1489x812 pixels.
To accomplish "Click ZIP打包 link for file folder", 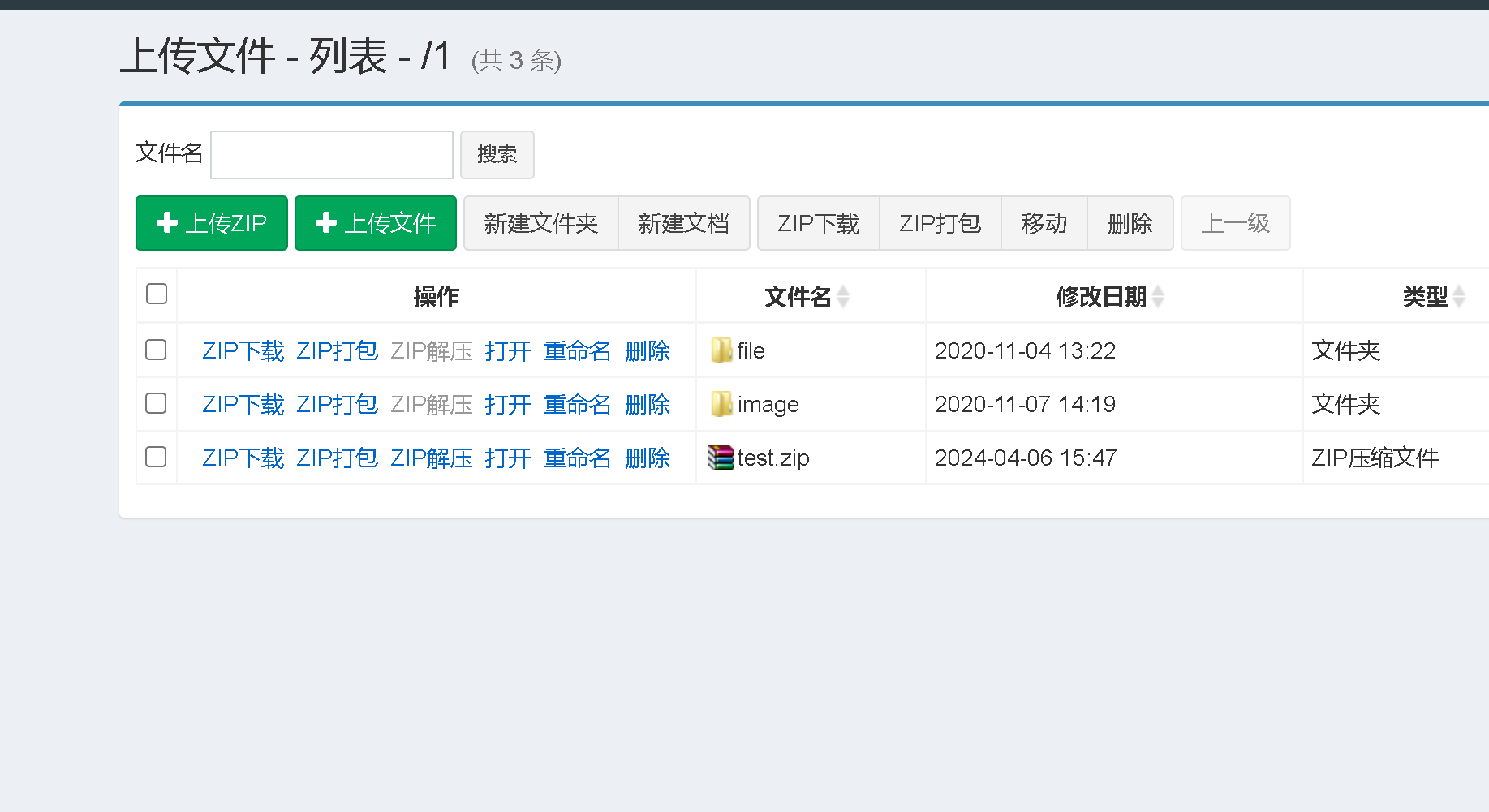I will coord(338,350).
